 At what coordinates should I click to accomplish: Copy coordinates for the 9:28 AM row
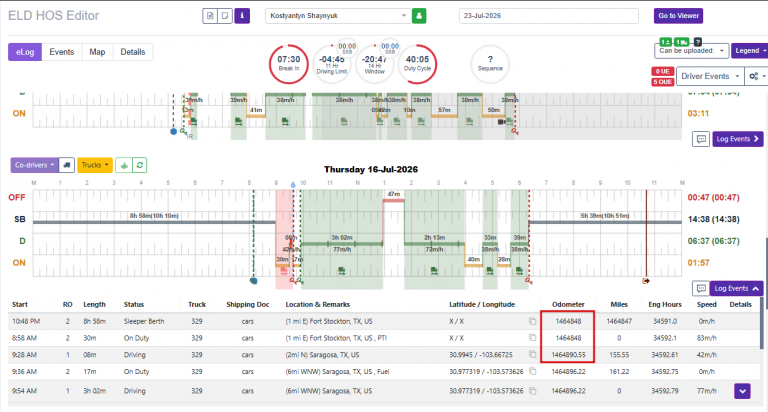[532, 354]
